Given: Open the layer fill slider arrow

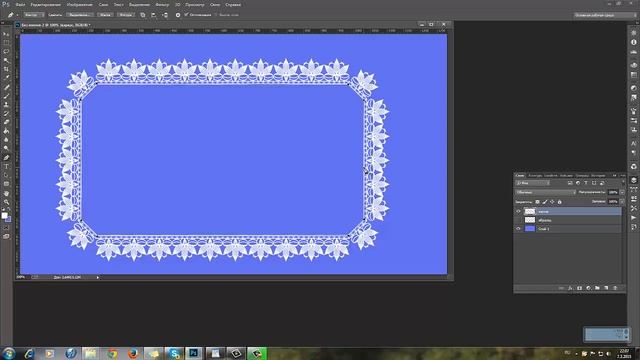Looking at the screenshot, I should [622, 202].
